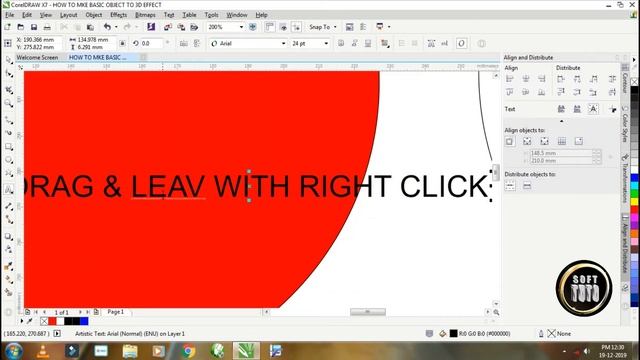Select the Rectangle tool

pyautogui.click(x=9, y=147)
